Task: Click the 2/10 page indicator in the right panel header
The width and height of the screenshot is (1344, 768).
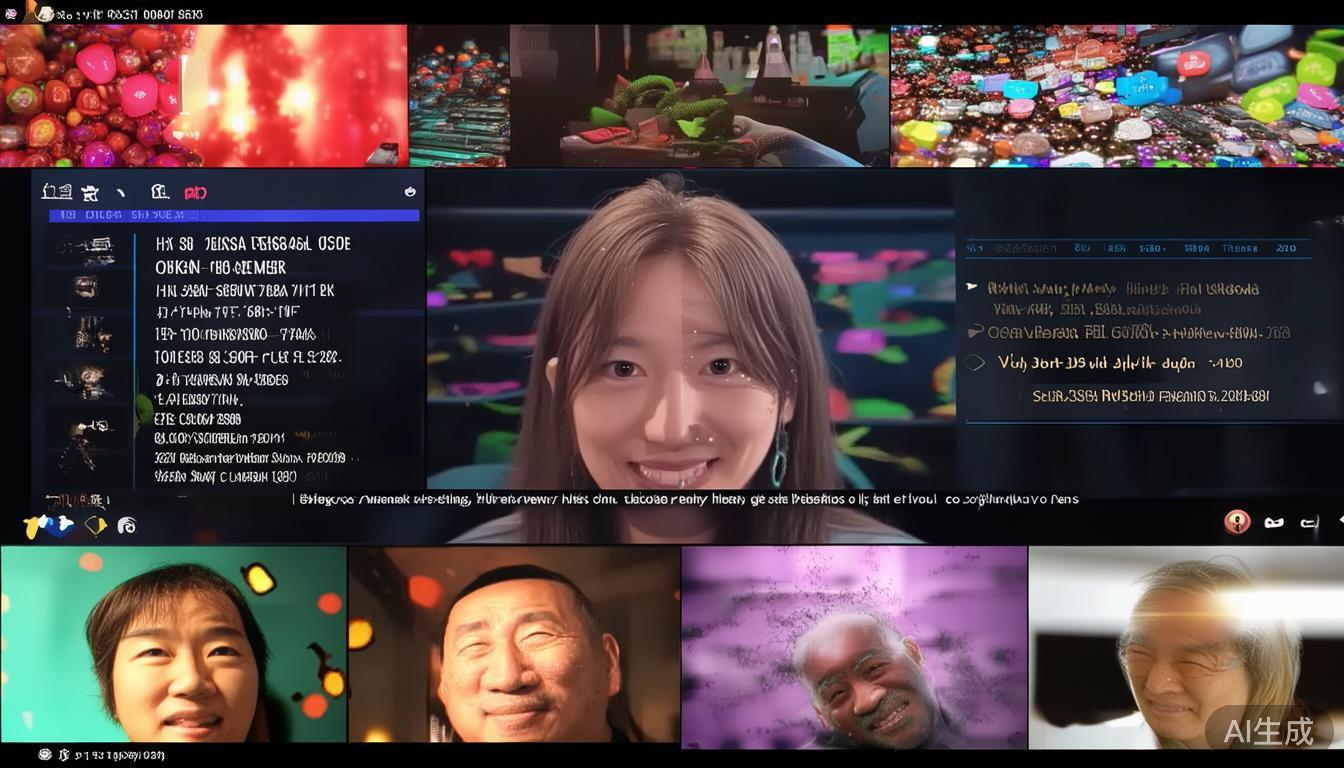Action: coord(1287,248)
